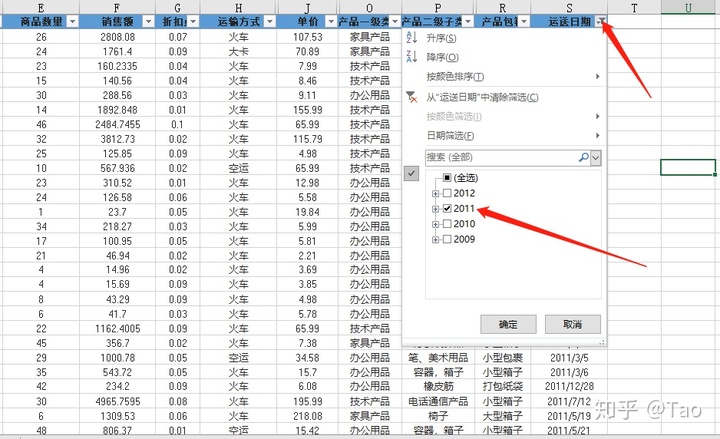Select 从"运送日期"中清除筛选(C)
Viewport: 720px width, 439px height.
[482, 97]
